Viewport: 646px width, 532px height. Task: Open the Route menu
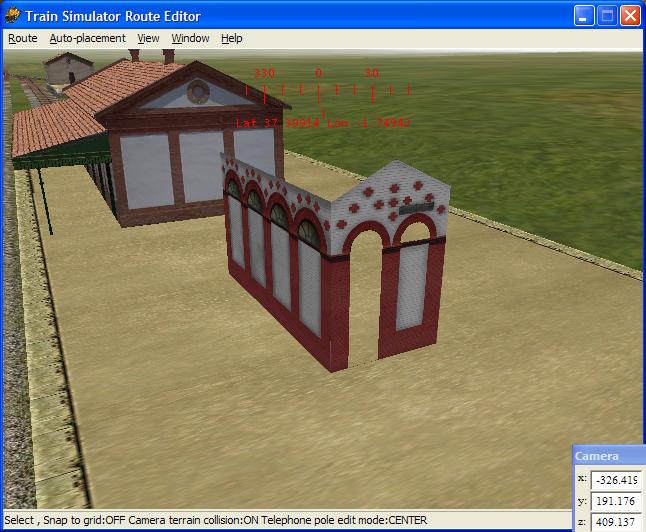22,38
